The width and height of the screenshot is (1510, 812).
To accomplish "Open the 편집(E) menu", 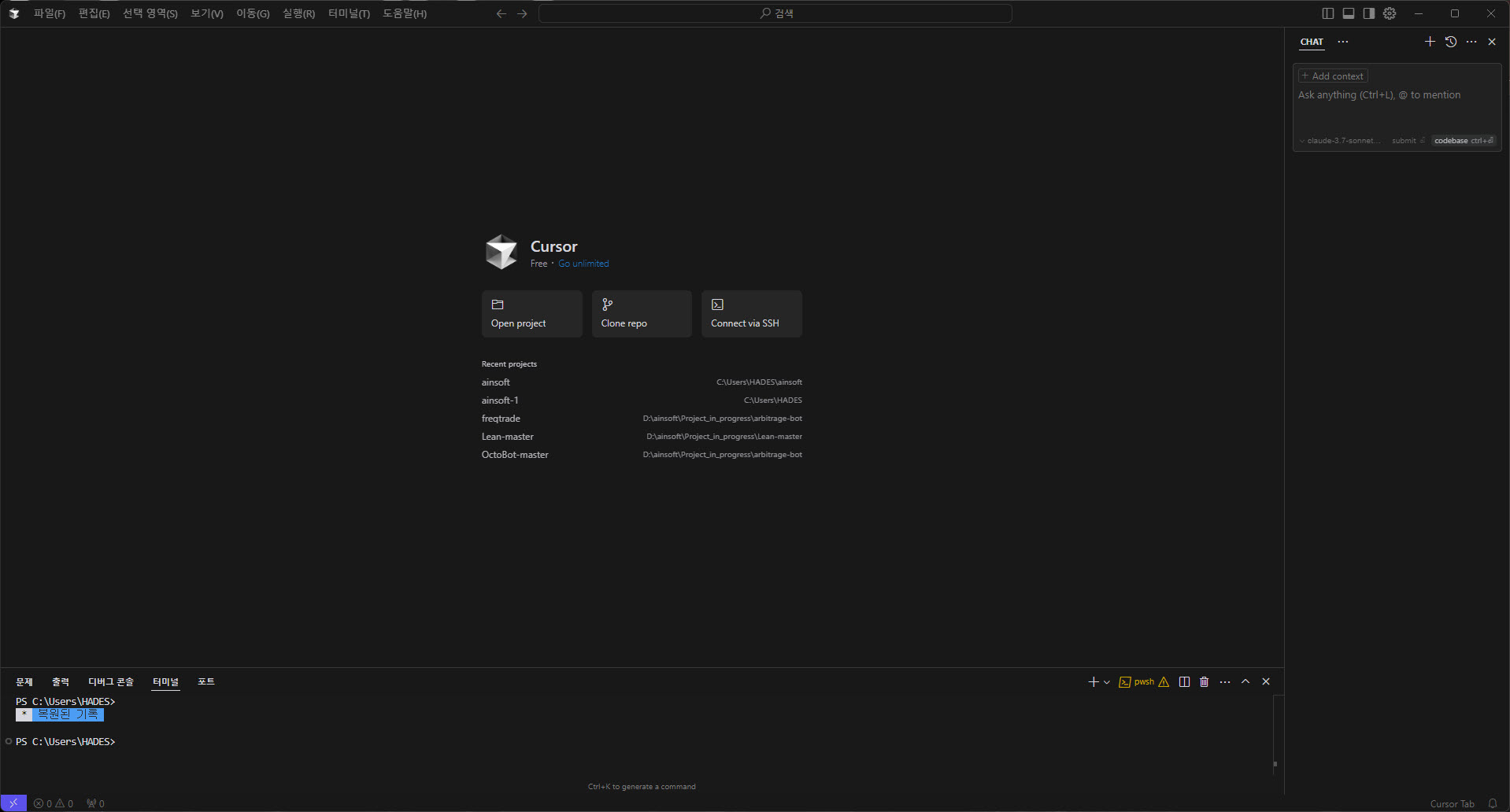I will [x=94, y=13].
